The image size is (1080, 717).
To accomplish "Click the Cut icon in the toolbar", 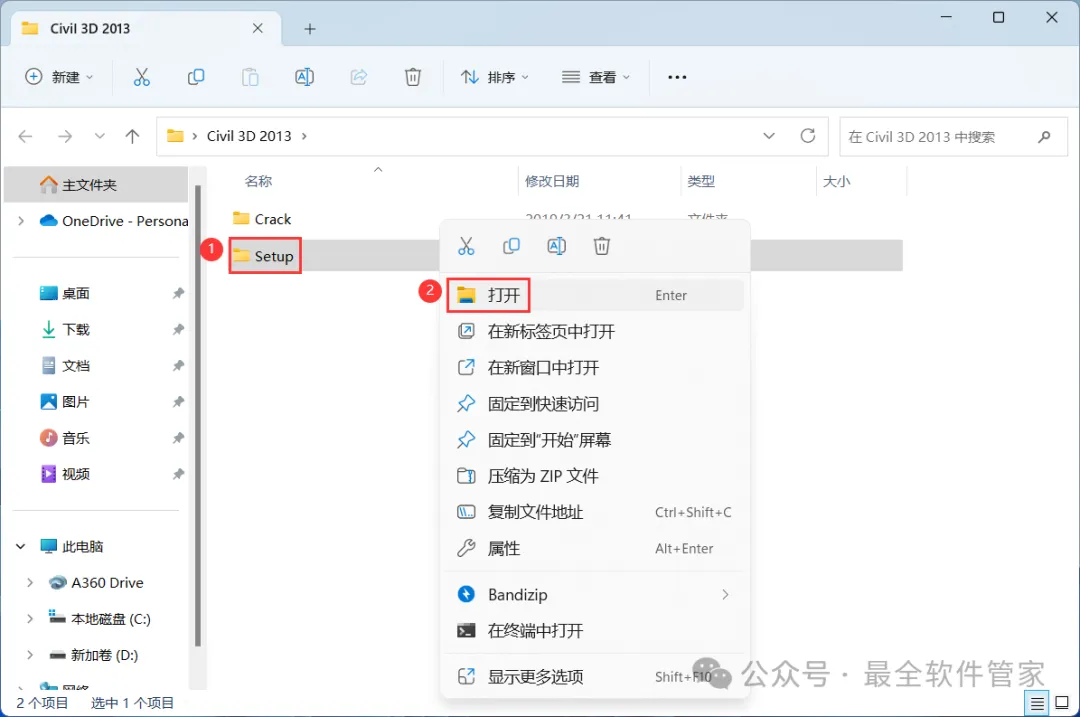I will 141,77.
